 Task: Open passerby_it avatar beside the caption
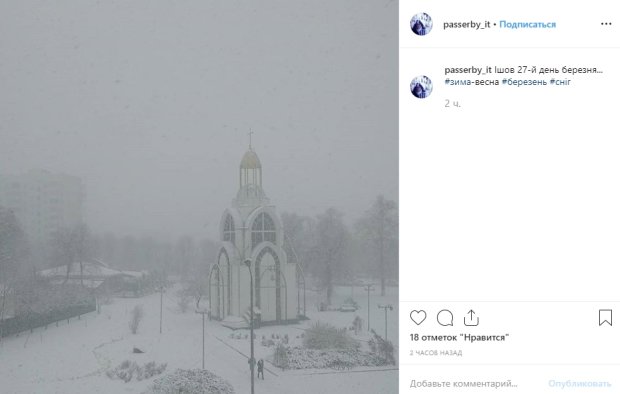coord(421,87)
